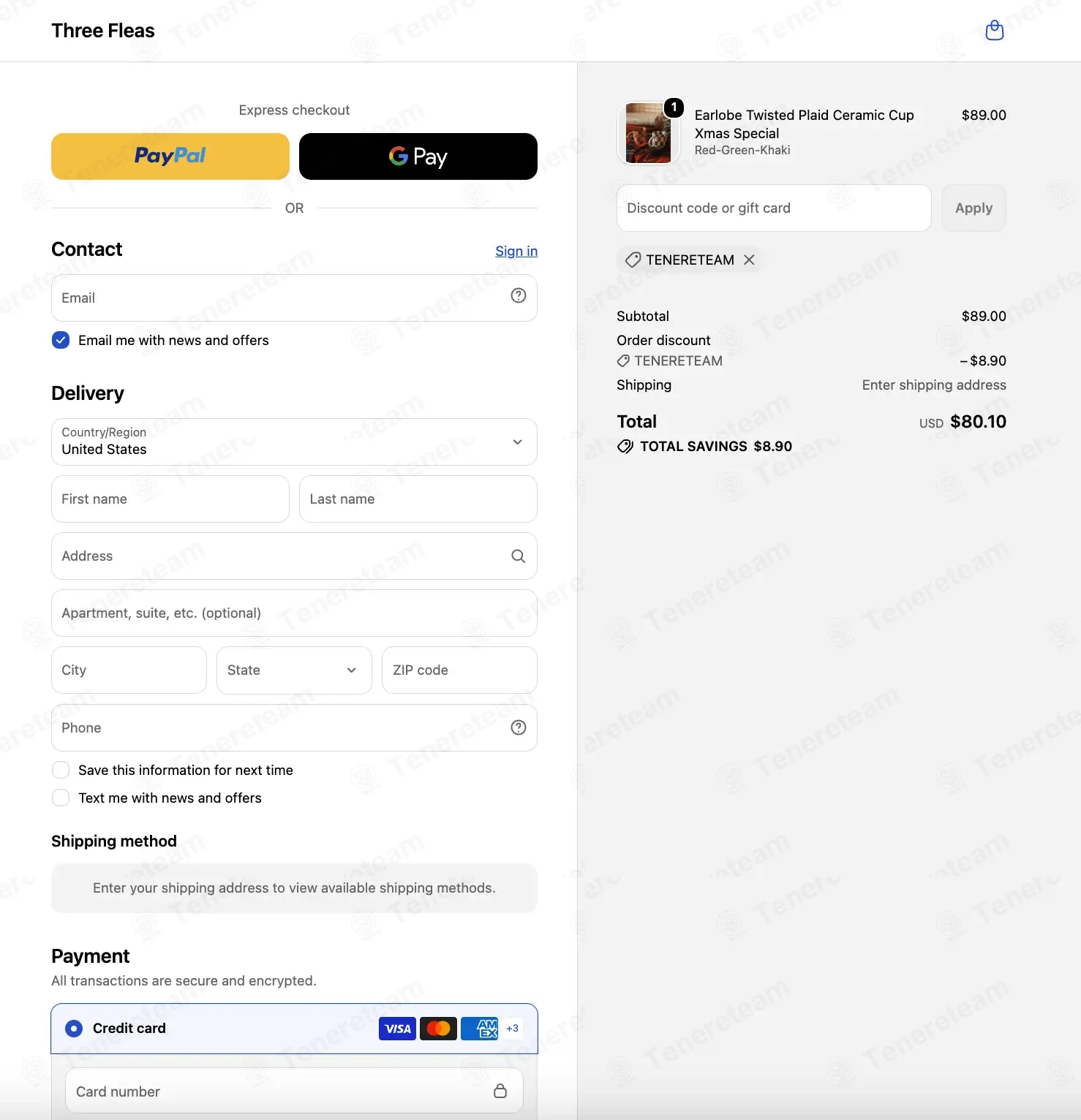Click the Address input field

click(294, 556)
